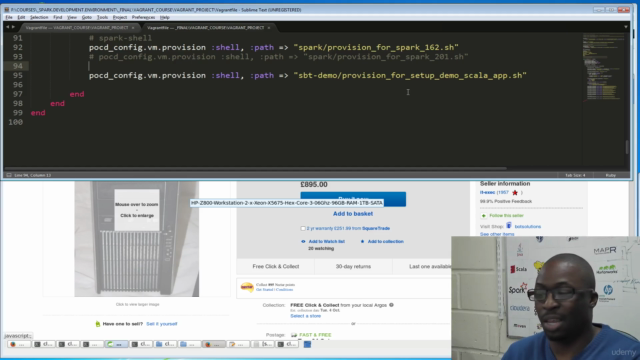Open the View menu
The width and height of the screenshot is (640, 360).
(x=72, y=18)
